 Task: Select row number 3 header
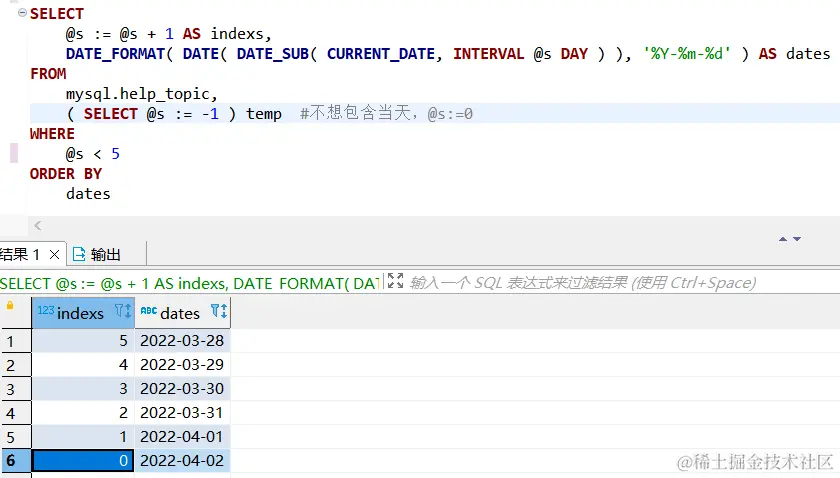click(16, 389)
